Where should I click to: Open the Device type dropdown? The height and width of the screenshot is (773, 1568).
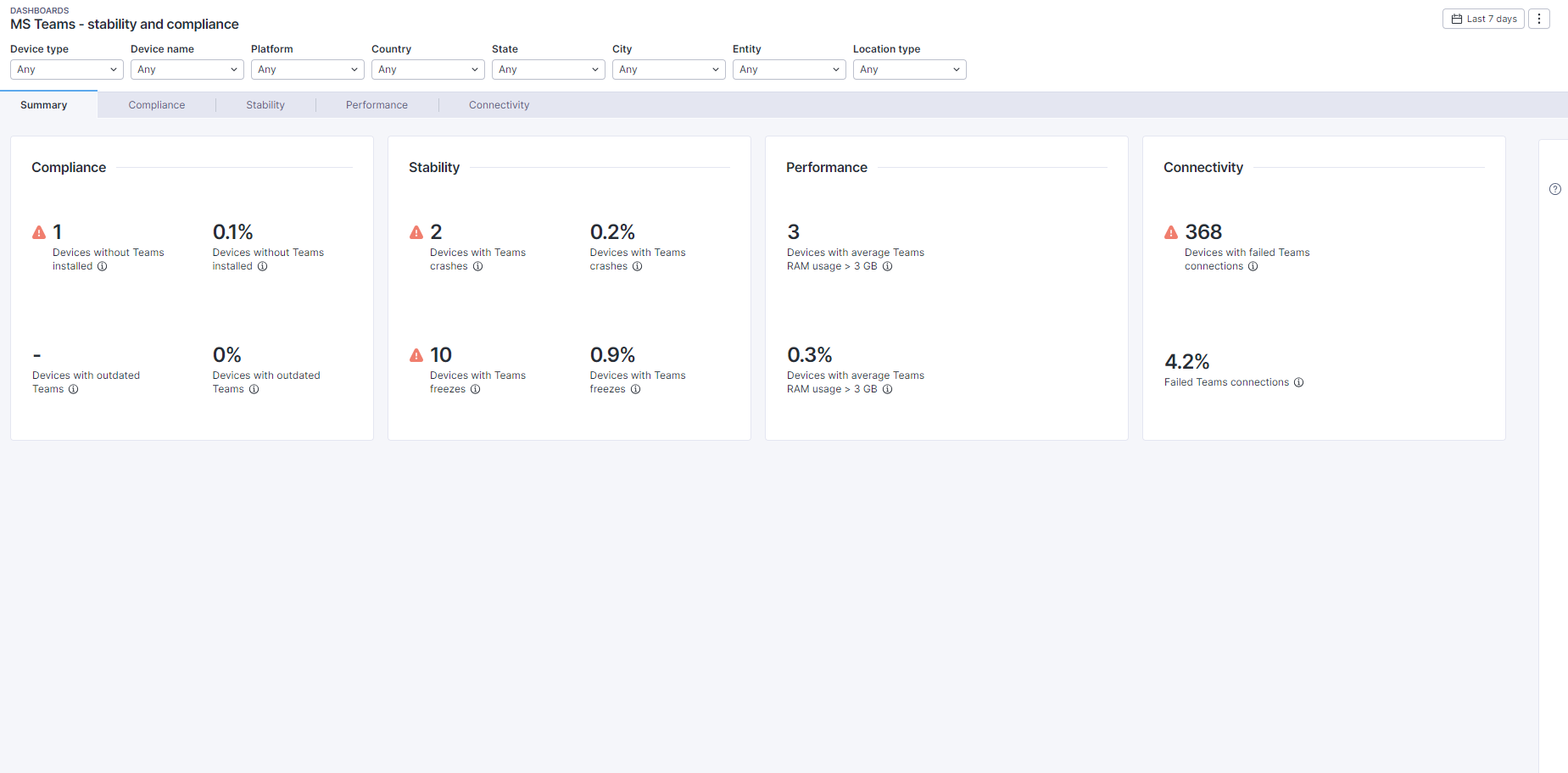click(67, 70)
